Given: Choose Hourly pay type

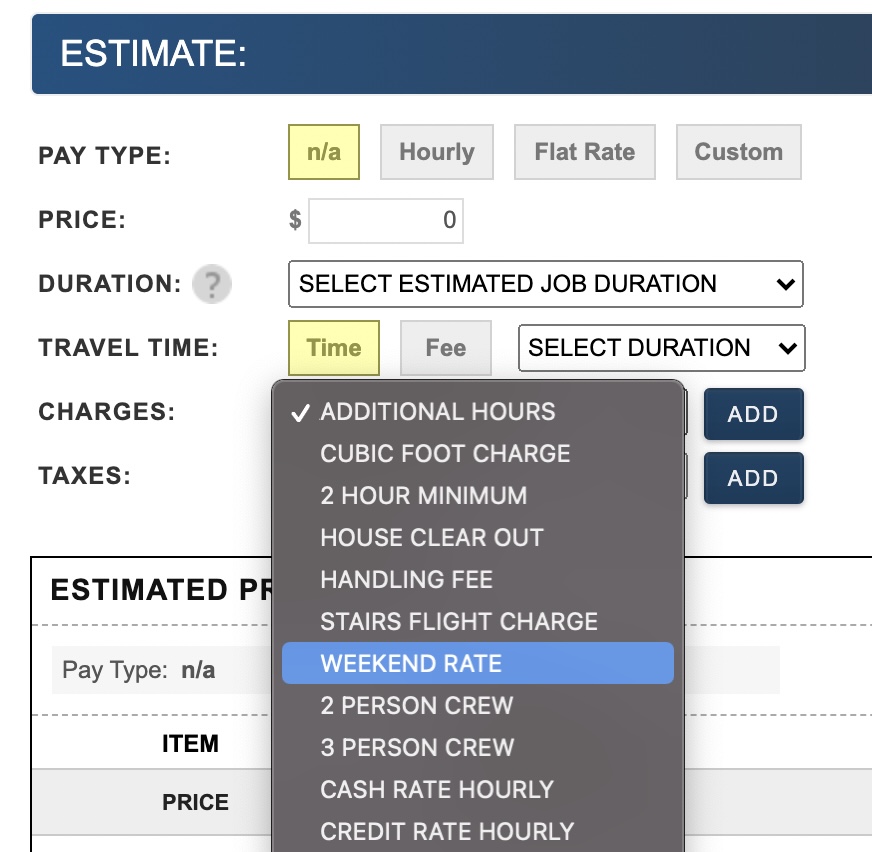Looking at the screenshot, I should 437,152.
